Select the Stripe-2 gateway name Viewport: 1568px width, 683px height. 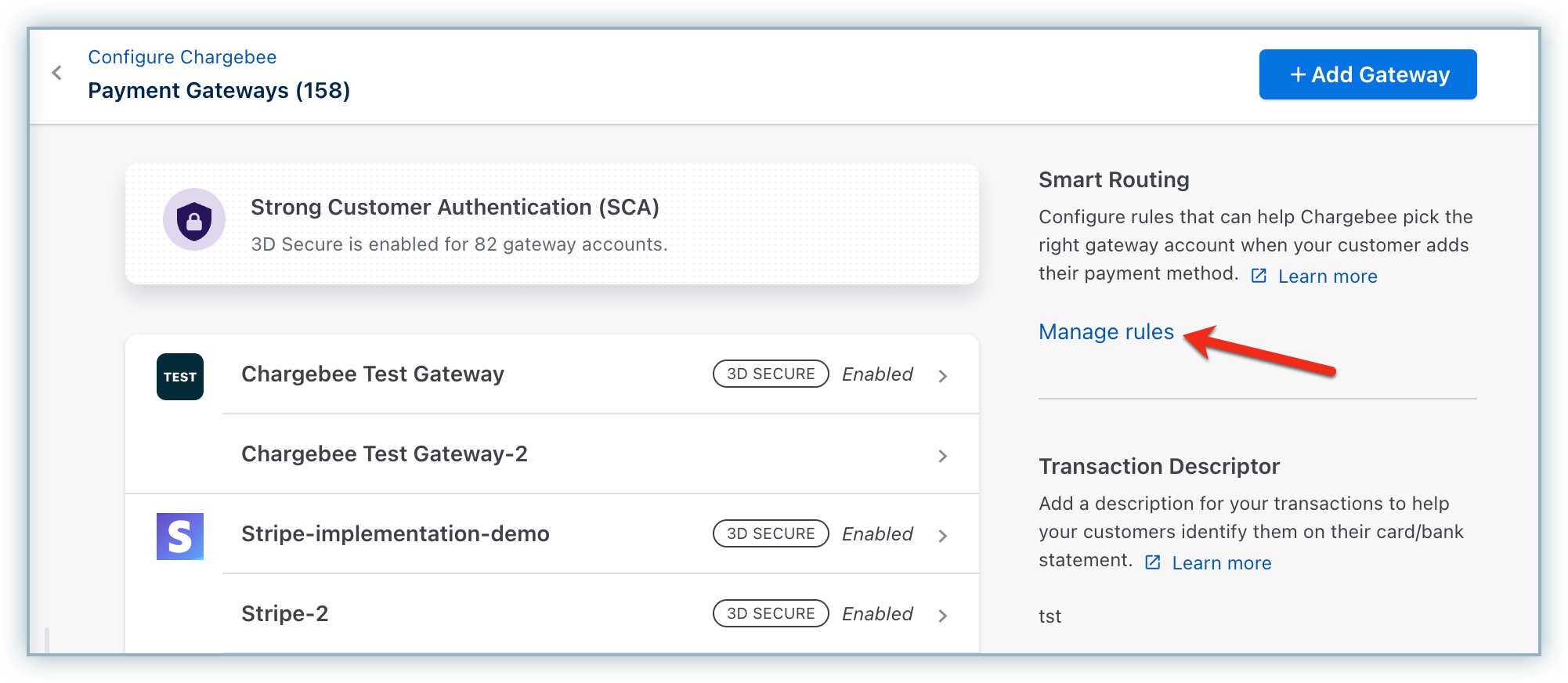pyautogui.click(x=284, y=614)
